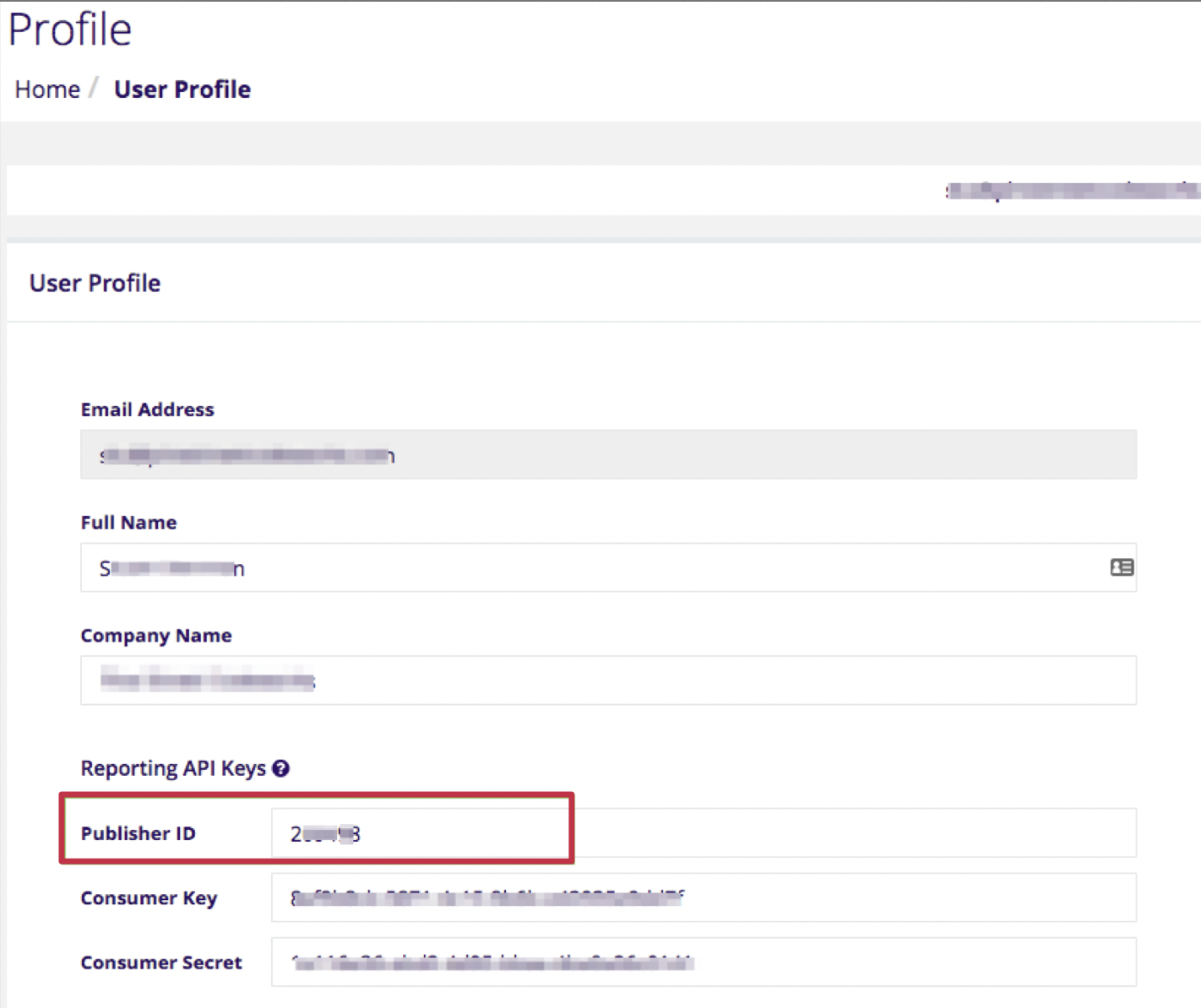Click the Email Address label
The height and width of the screenshot is (1008, 1201).
147,409
